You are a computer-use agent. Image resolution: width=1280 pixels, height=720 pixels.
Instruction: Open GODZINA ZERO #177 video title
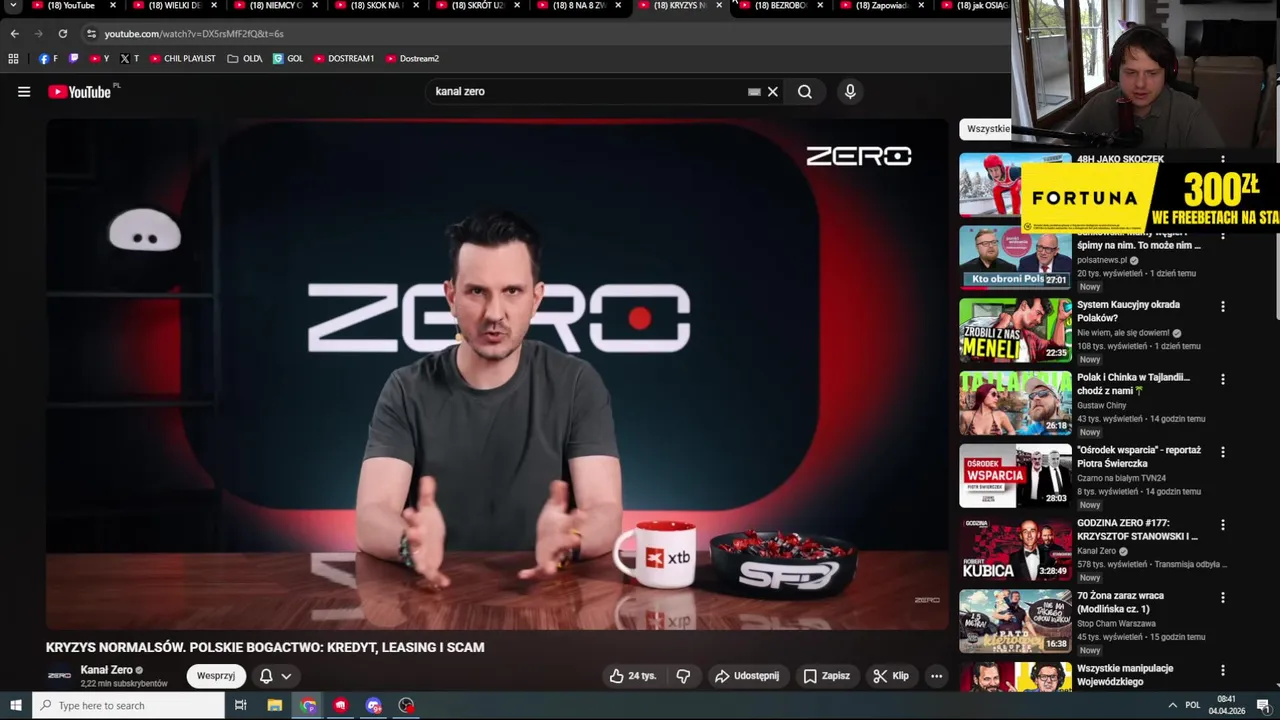click(1137, 530)
